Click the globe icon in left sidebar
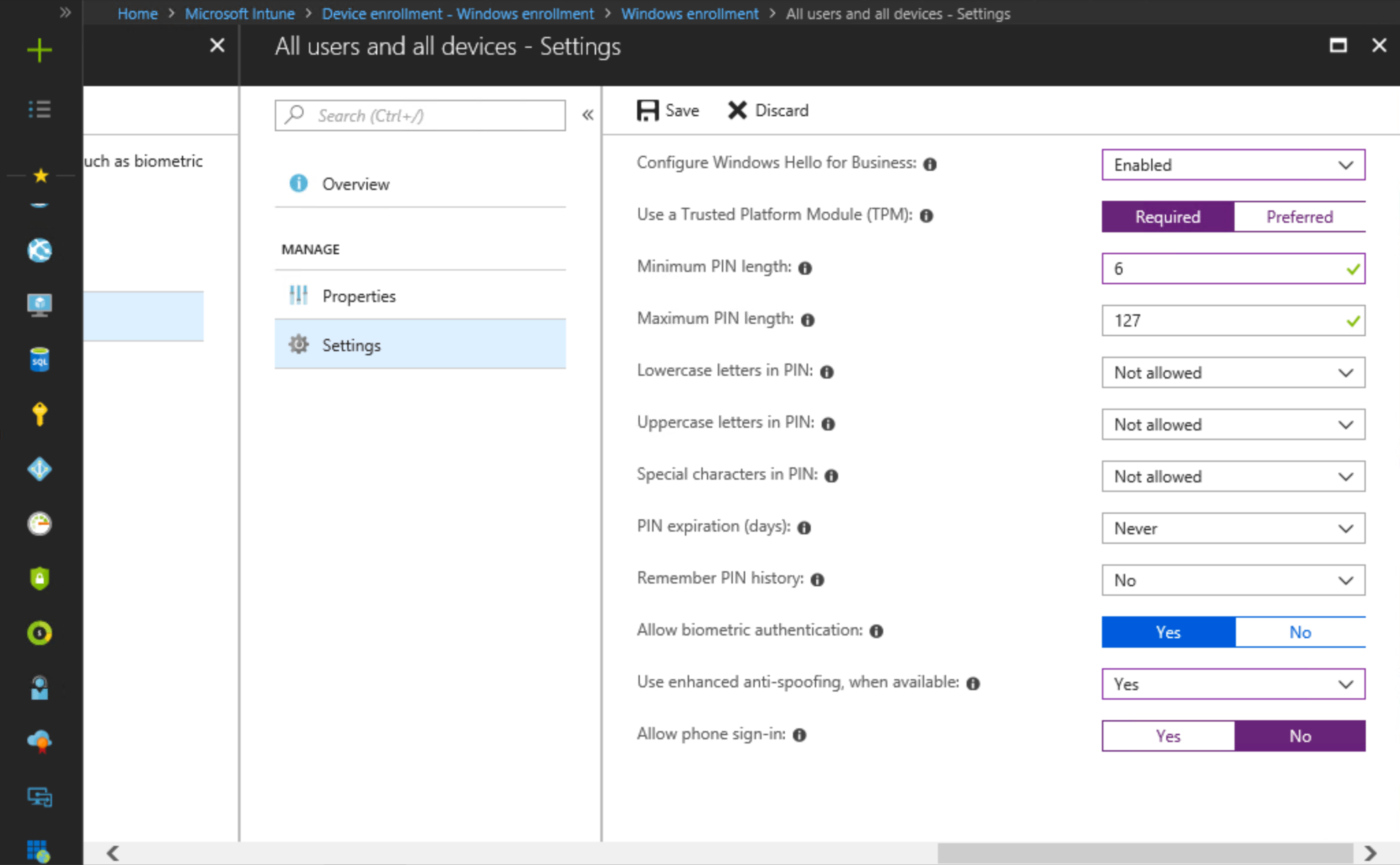This screenshot has height=865, width=1400. (x=40, y=250)
